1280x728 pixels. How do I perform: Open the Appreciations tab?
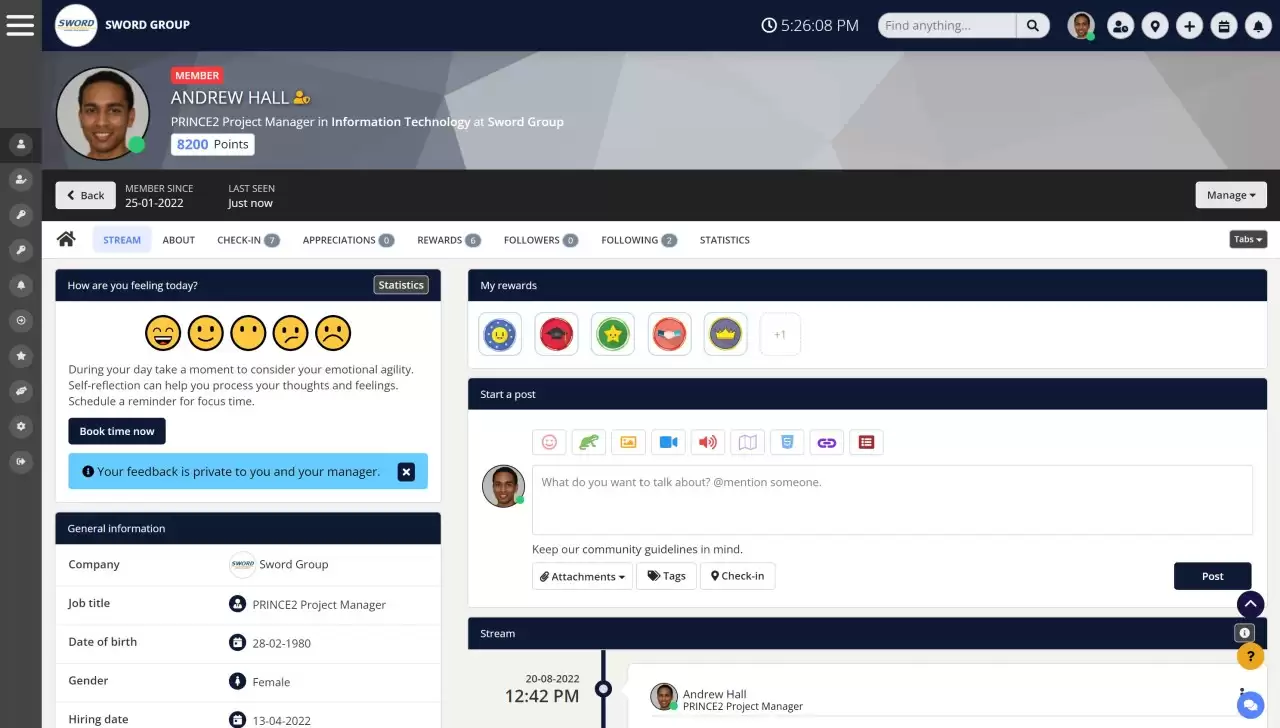(348, 239)
